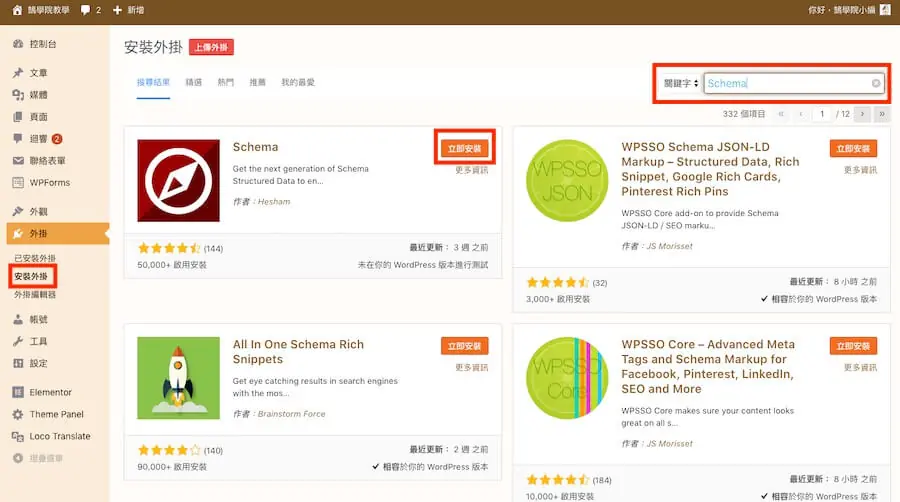
Task: Click the Elementor sidebar icon
Action: 18,392
